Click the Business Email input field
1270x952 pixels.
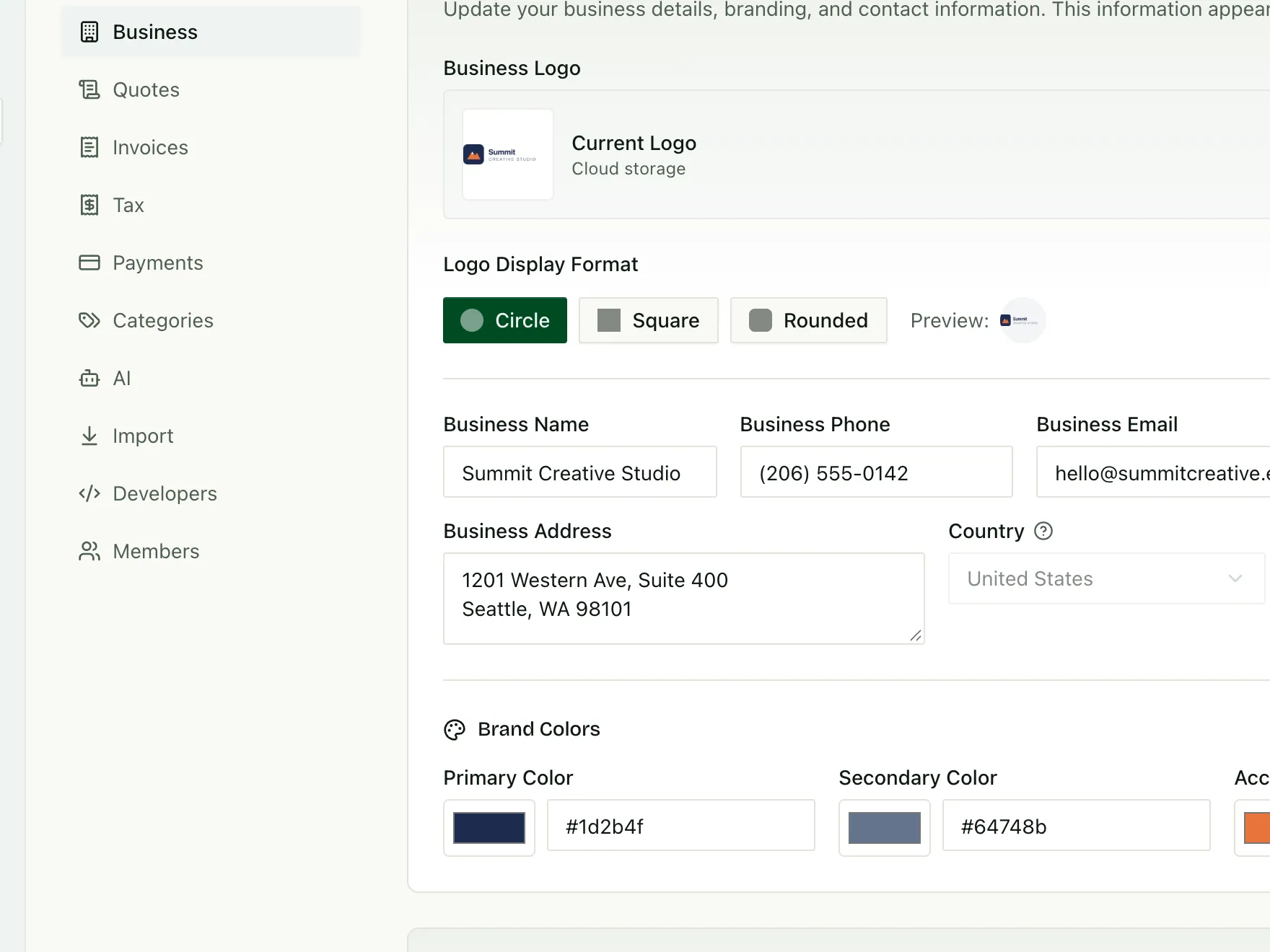pos(1153,472)
